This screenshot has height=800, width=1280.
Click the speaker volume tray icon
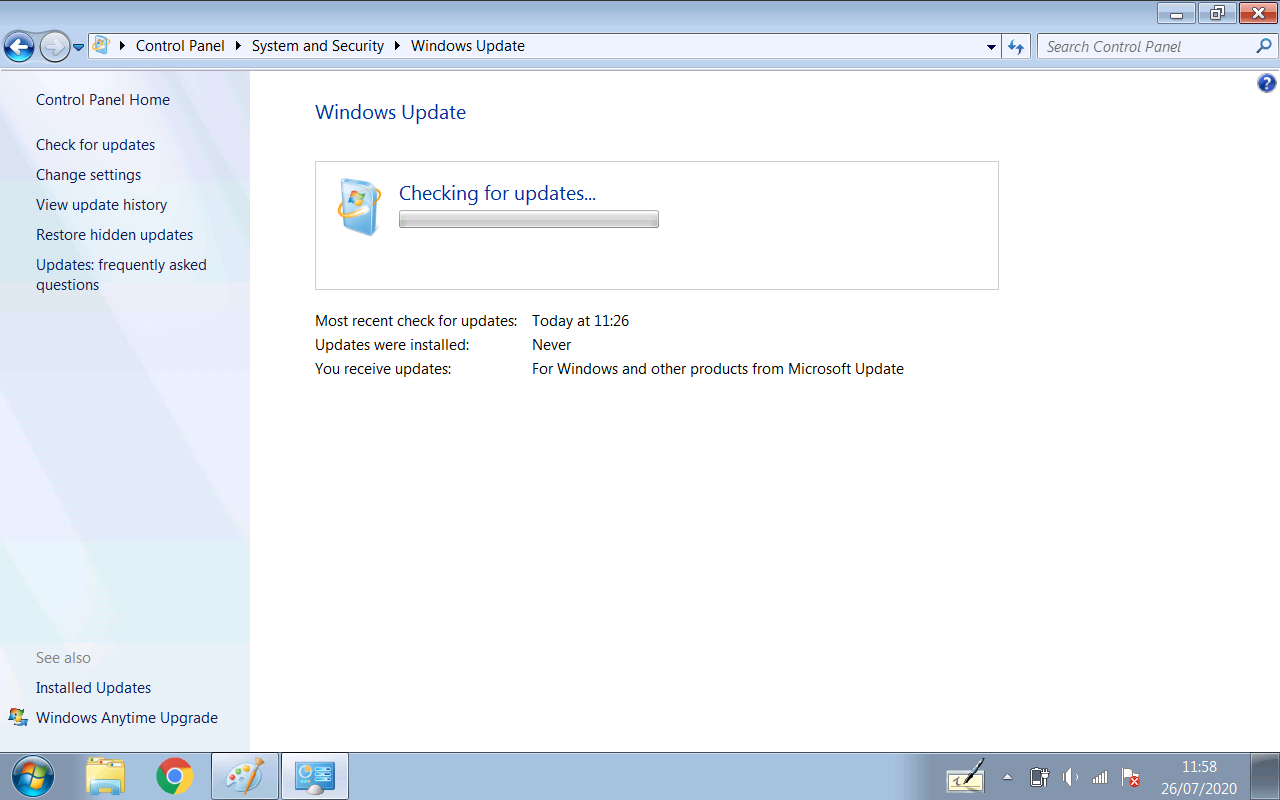pyautogui.click(x=1069, y=778)
